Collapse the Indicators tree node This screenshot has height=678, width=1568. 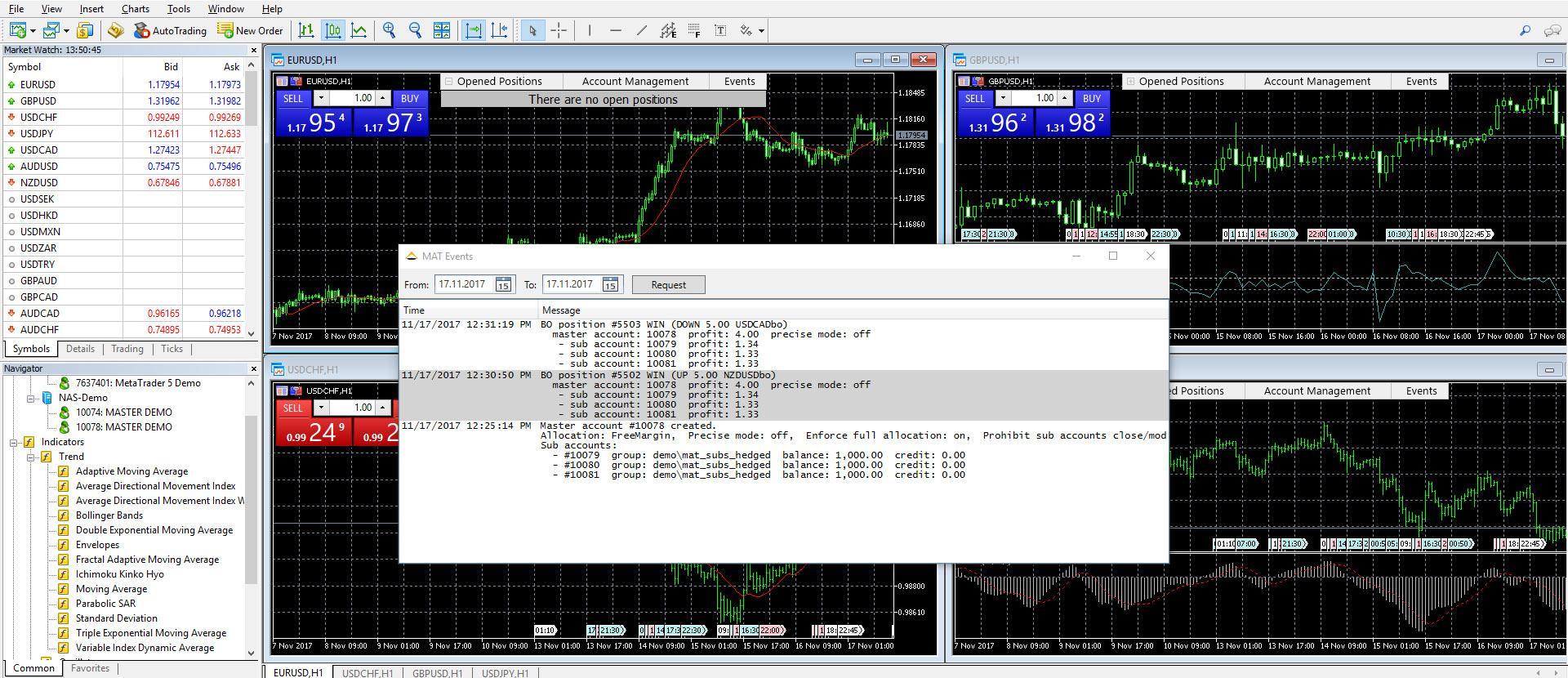(14, 442)
